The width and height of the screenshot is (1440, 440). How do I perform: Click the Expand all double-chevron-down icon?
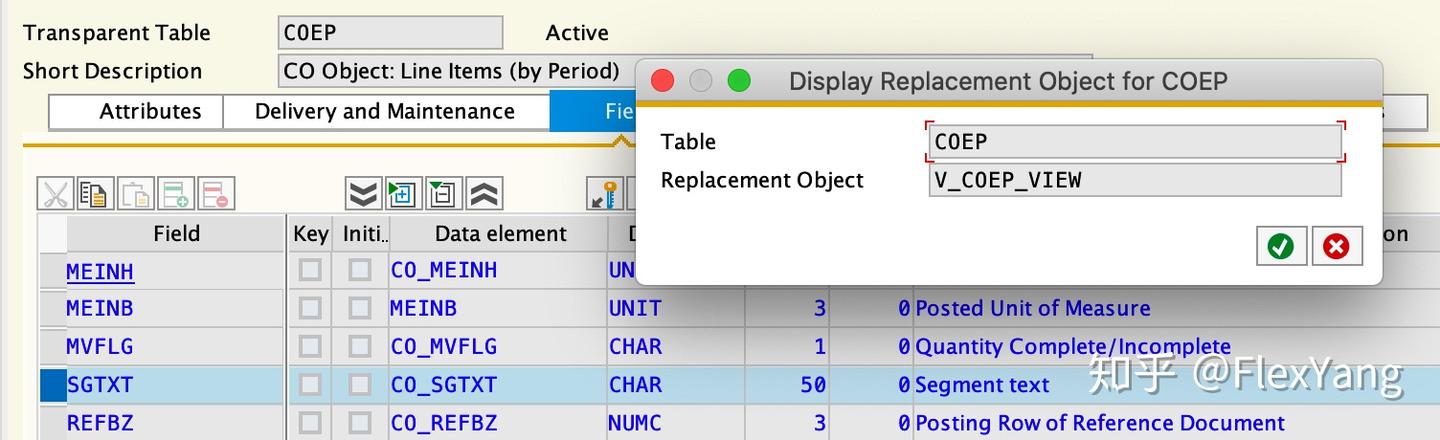[x=363, y=193]
